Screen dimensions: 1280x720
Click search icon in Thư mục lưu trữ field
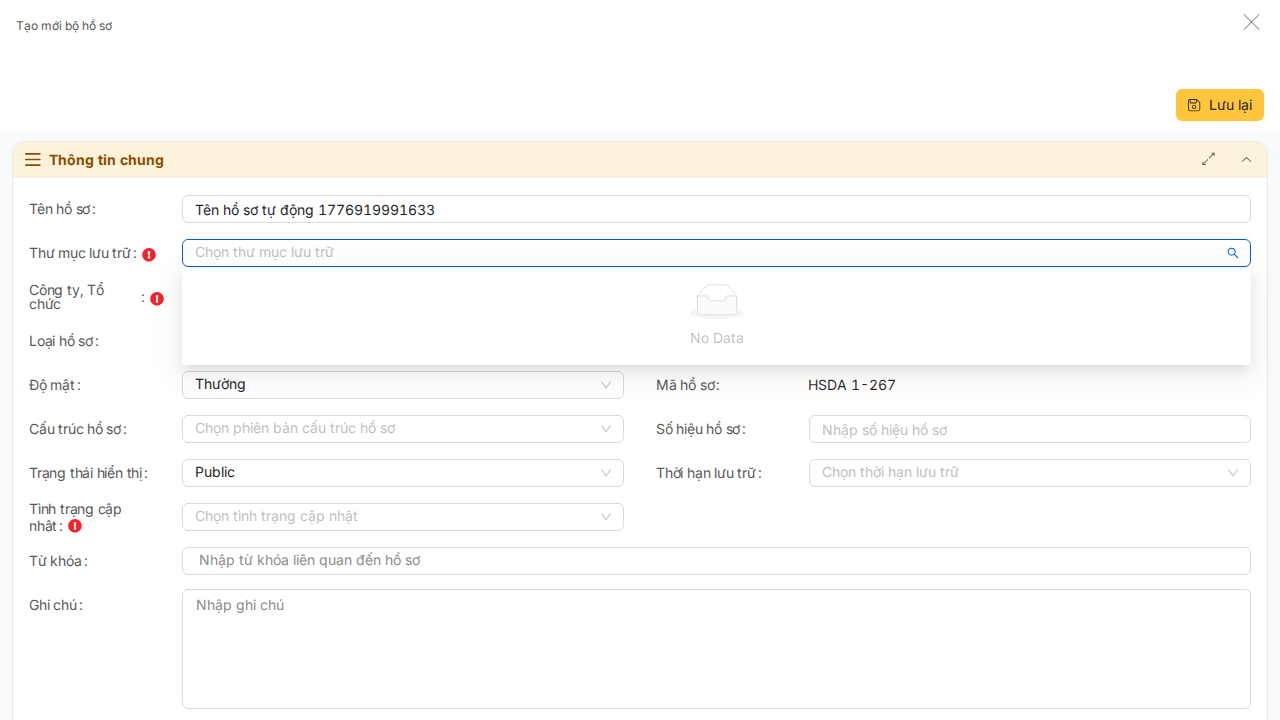(x=1233, y=253)
